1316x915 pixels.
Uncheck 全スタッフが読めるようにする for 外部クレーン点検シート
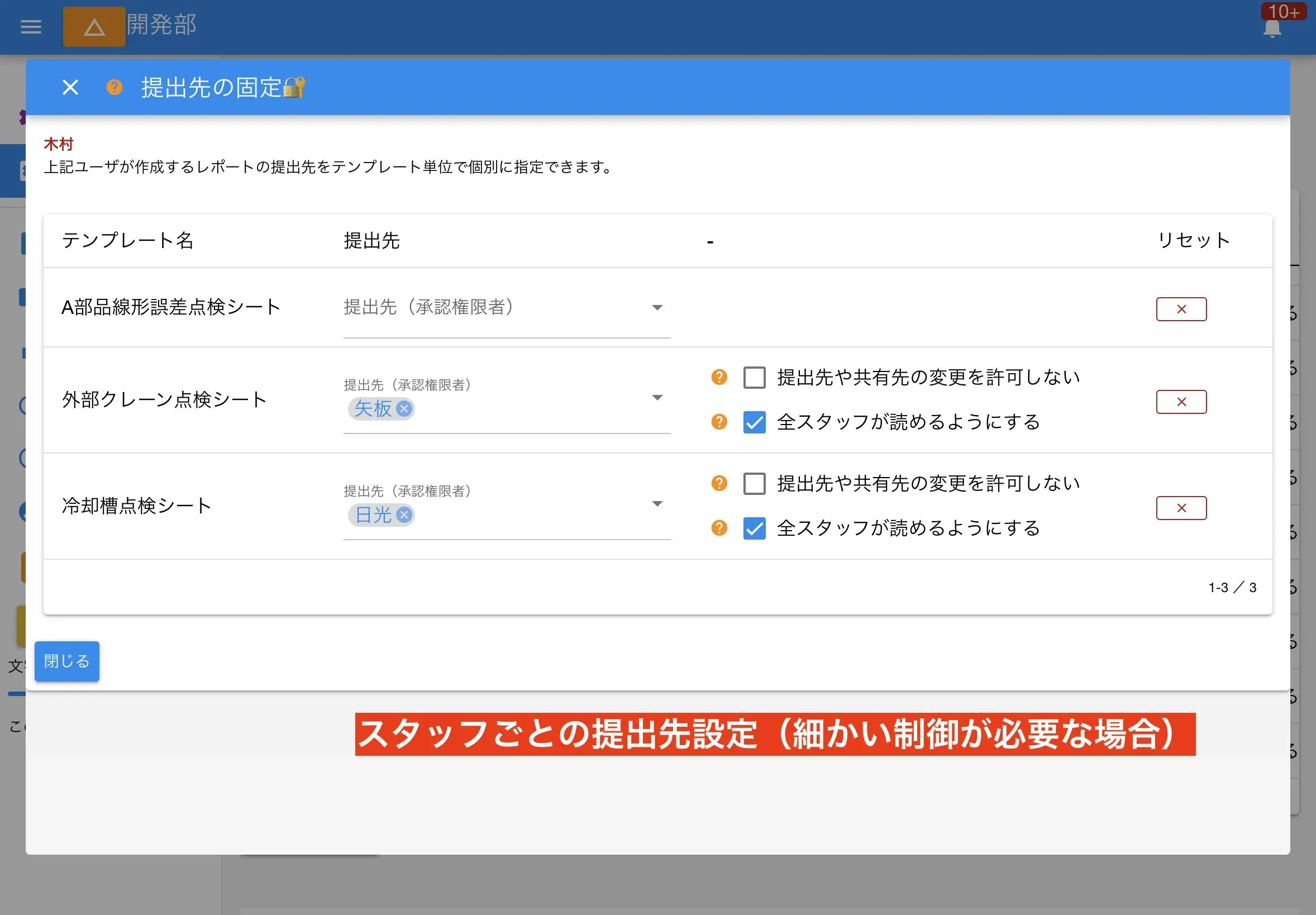(x=754, y=422)
